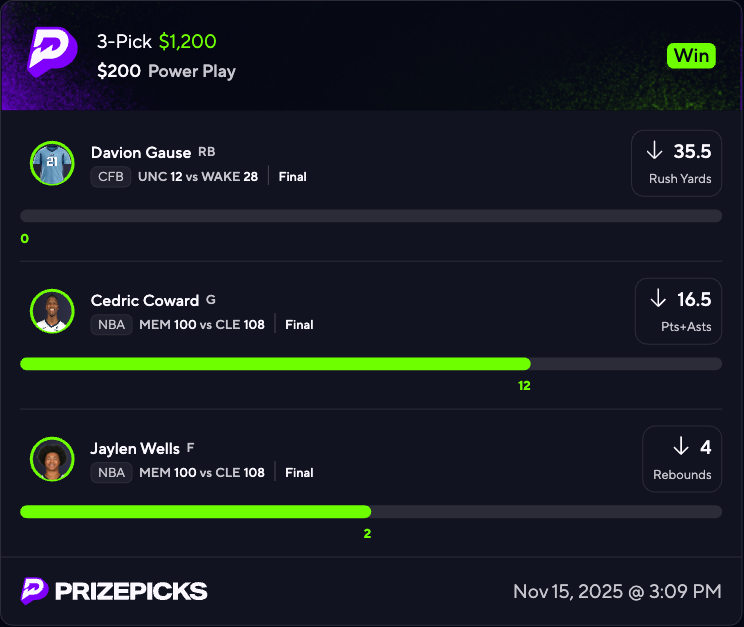
Task: Click the down arrow beside 4 Rebounds
Action: coord(681,447)
